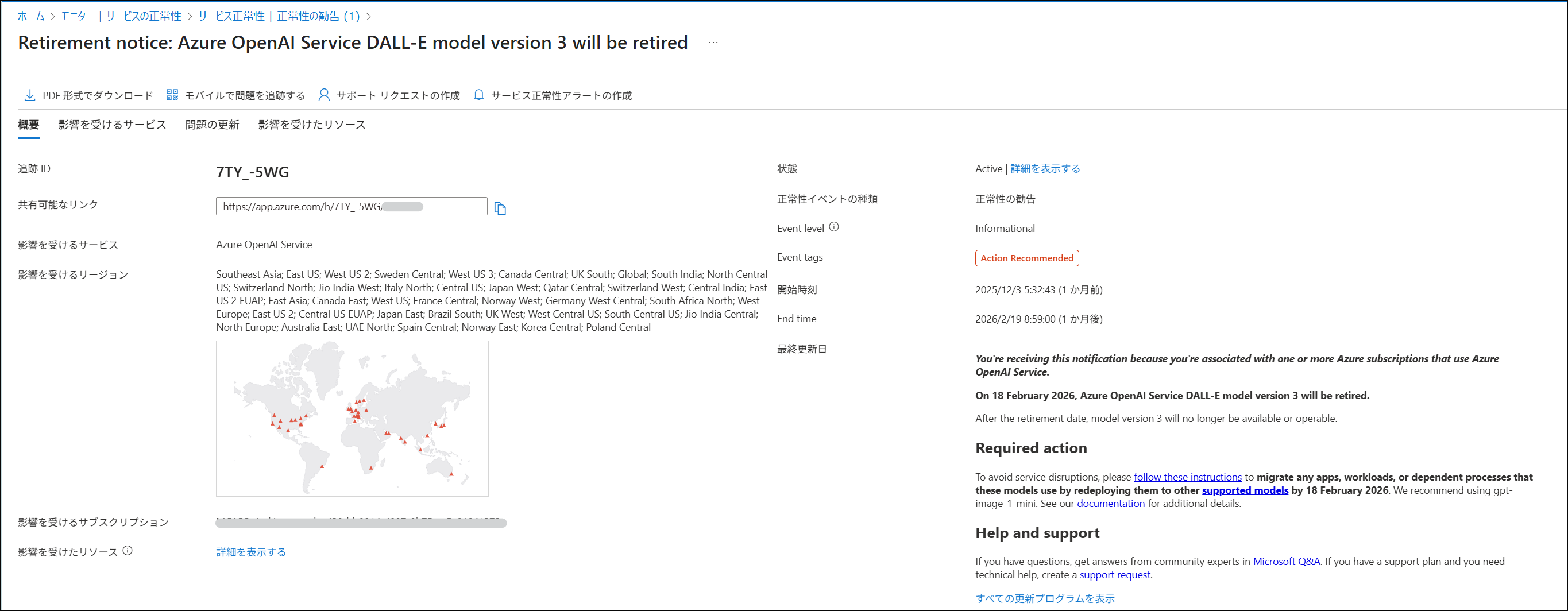Click the start time 2025/12/3 5:32:43 value
The image size is (1568, 611).
(1039, 289)
